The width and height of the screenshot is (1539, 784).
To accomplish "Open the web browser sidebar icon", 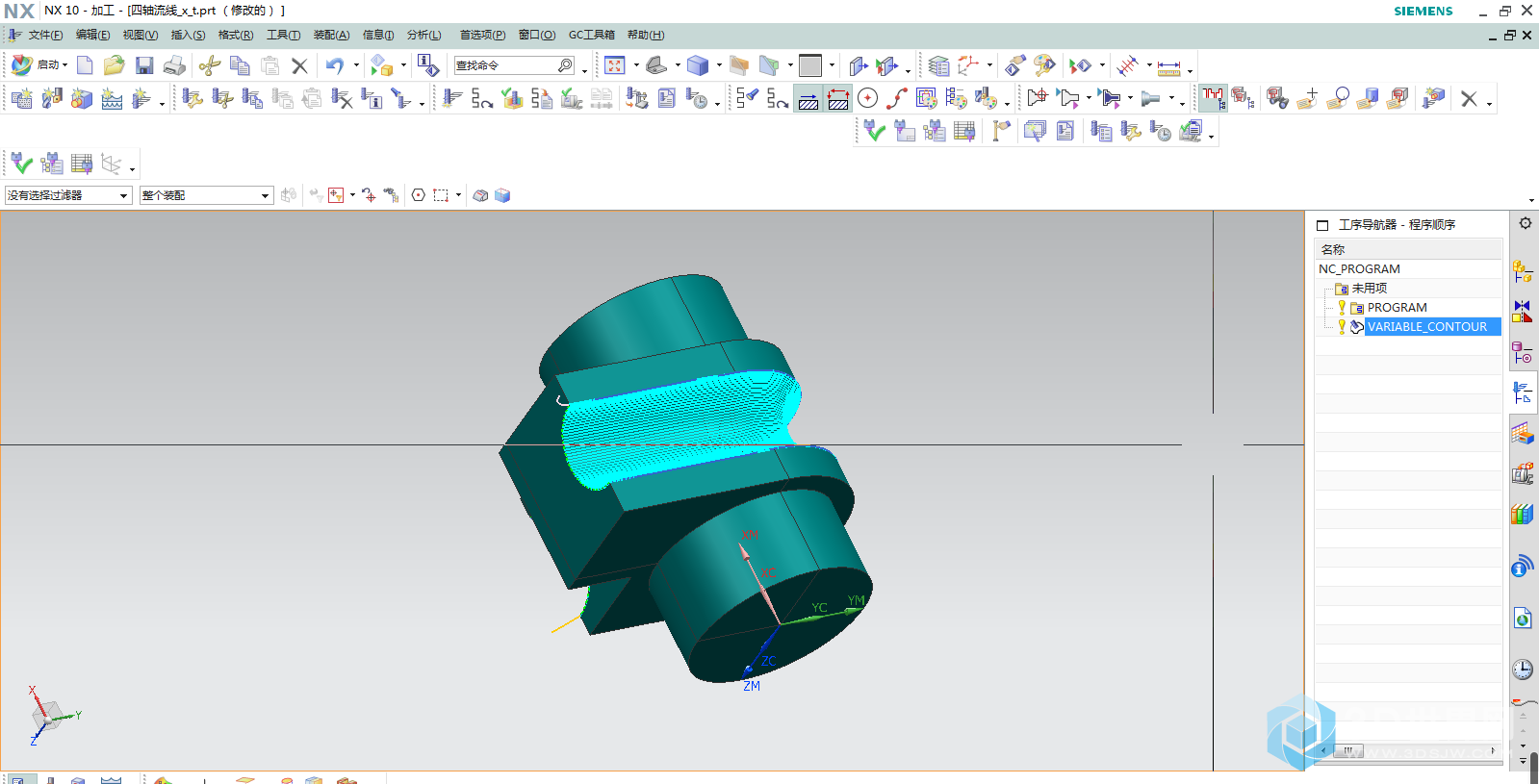I will click(x=1523, y=619).
